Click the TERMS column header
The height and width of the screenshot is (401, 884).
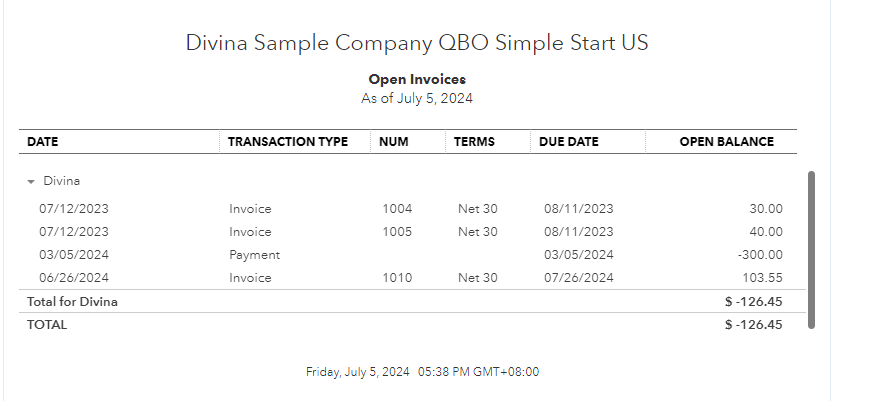pos(474,142)
